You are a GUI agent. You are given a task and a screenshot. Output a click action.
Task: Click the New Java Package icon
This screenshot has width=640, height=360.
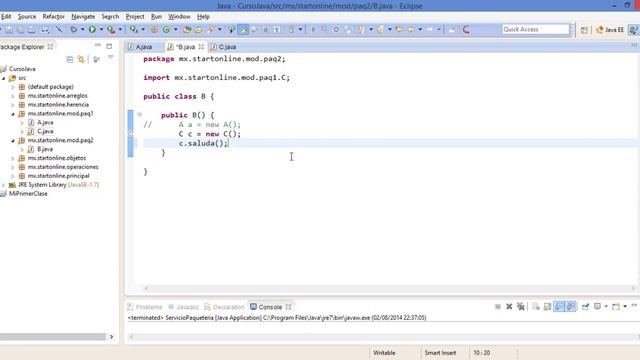(x=154, y=29)
